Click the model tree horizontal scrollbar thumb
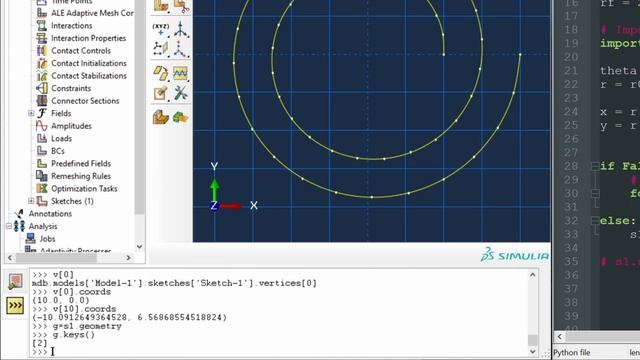This screenshot has height=360, width=640. pyautogui.click(x=57, y=258)
